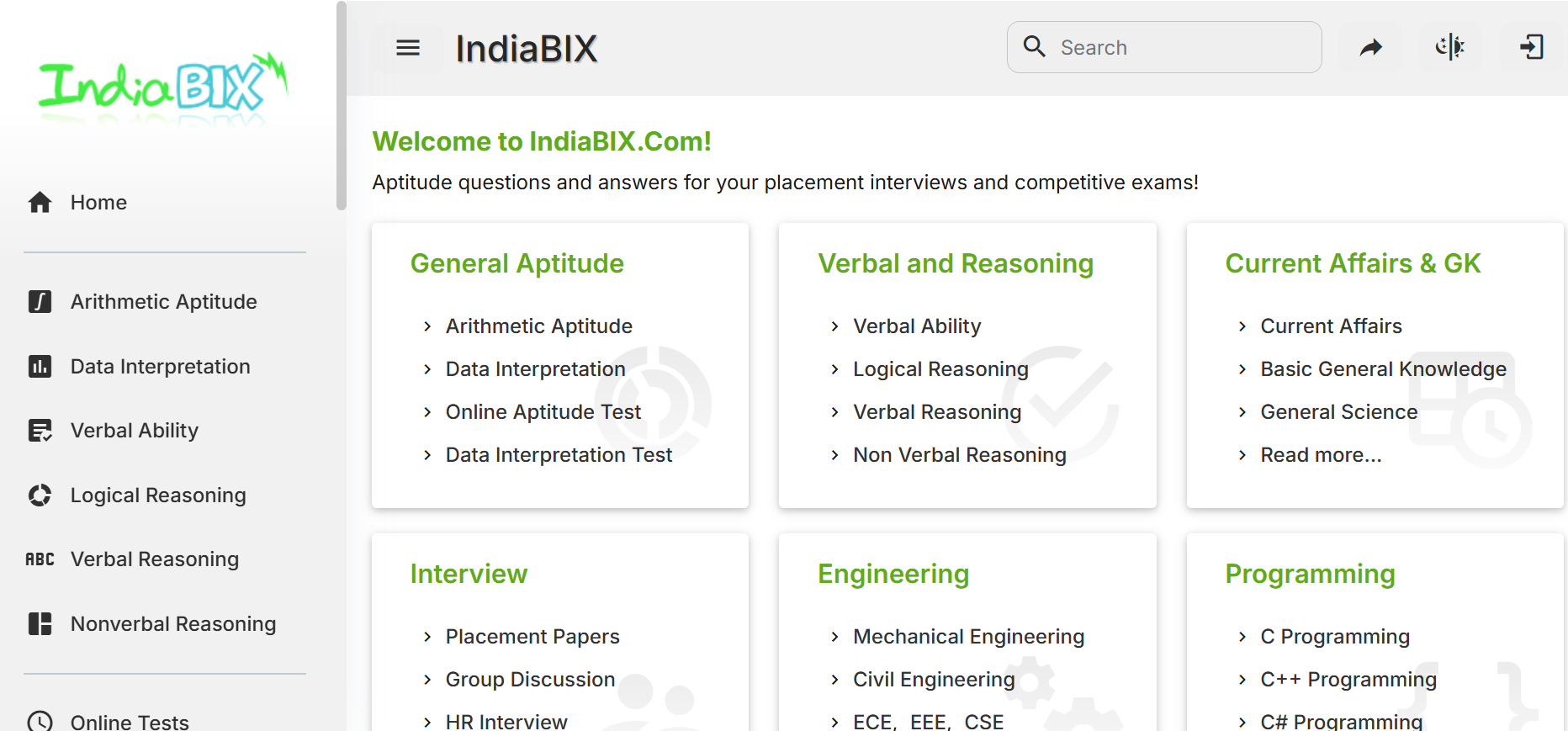Click the Logical Reasoning circle icon
This screenshot has width=1568, height=731.
coord(40,495)
